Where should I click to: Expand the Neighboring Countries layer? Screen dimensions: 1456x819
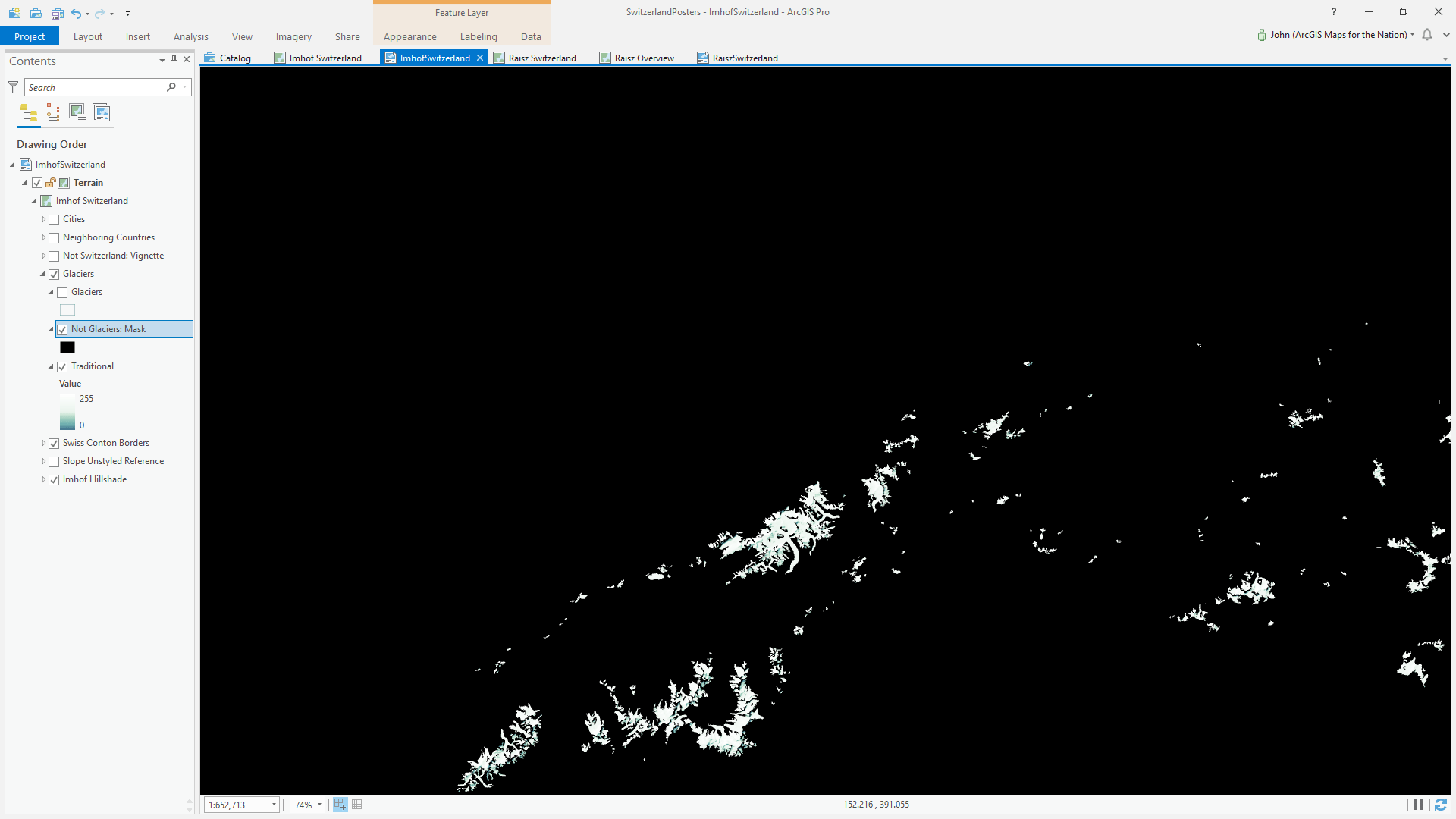[x=43, y=237]
